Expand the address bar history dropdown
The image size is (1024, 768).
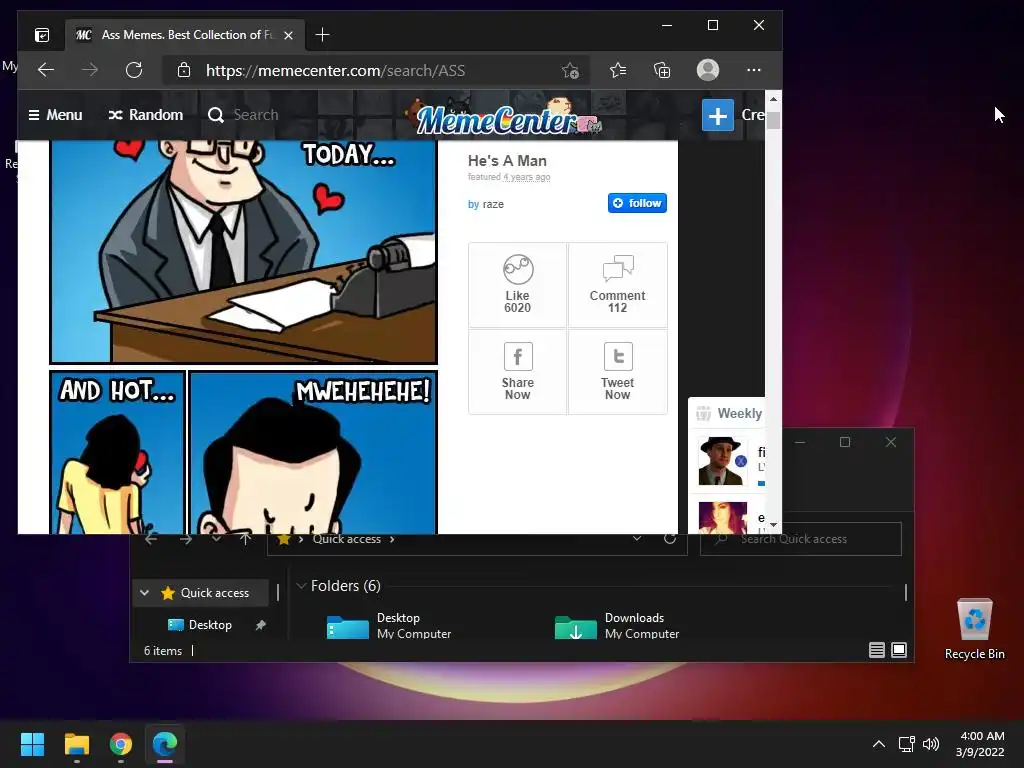[x=637, y=539]
